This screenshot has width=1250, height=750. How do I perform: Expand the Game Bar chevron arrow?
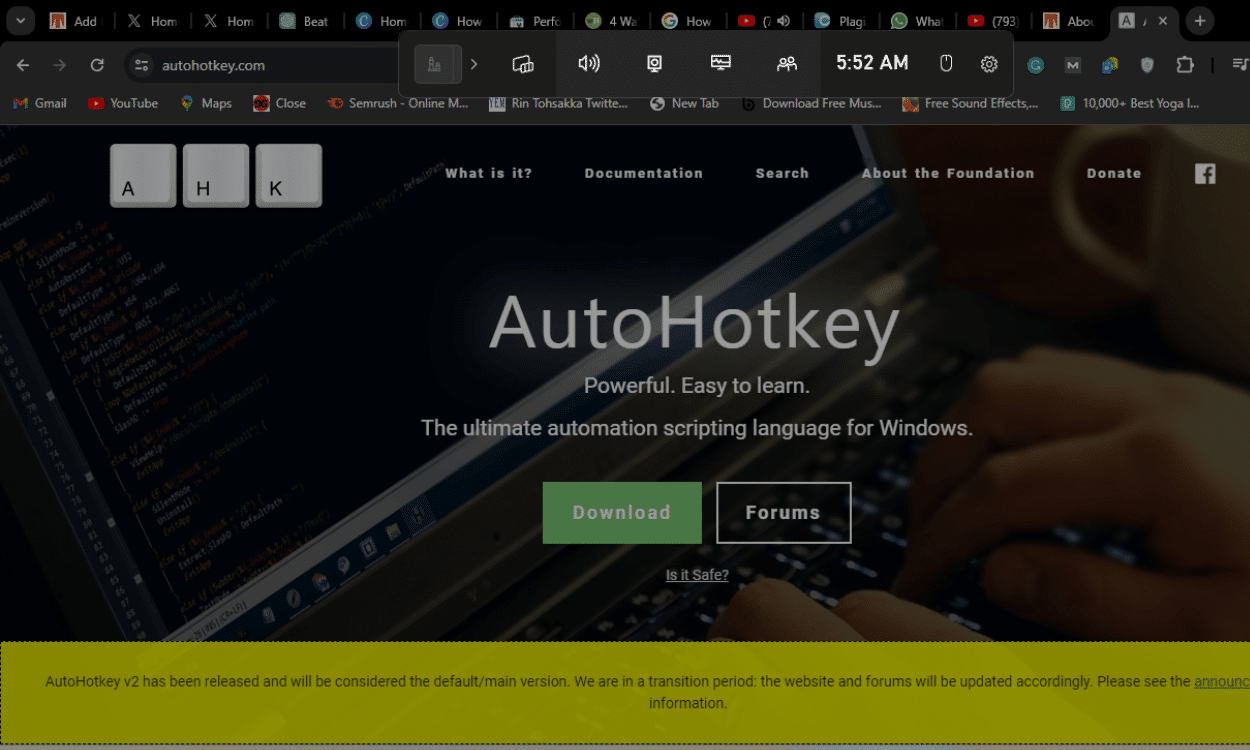474,64
